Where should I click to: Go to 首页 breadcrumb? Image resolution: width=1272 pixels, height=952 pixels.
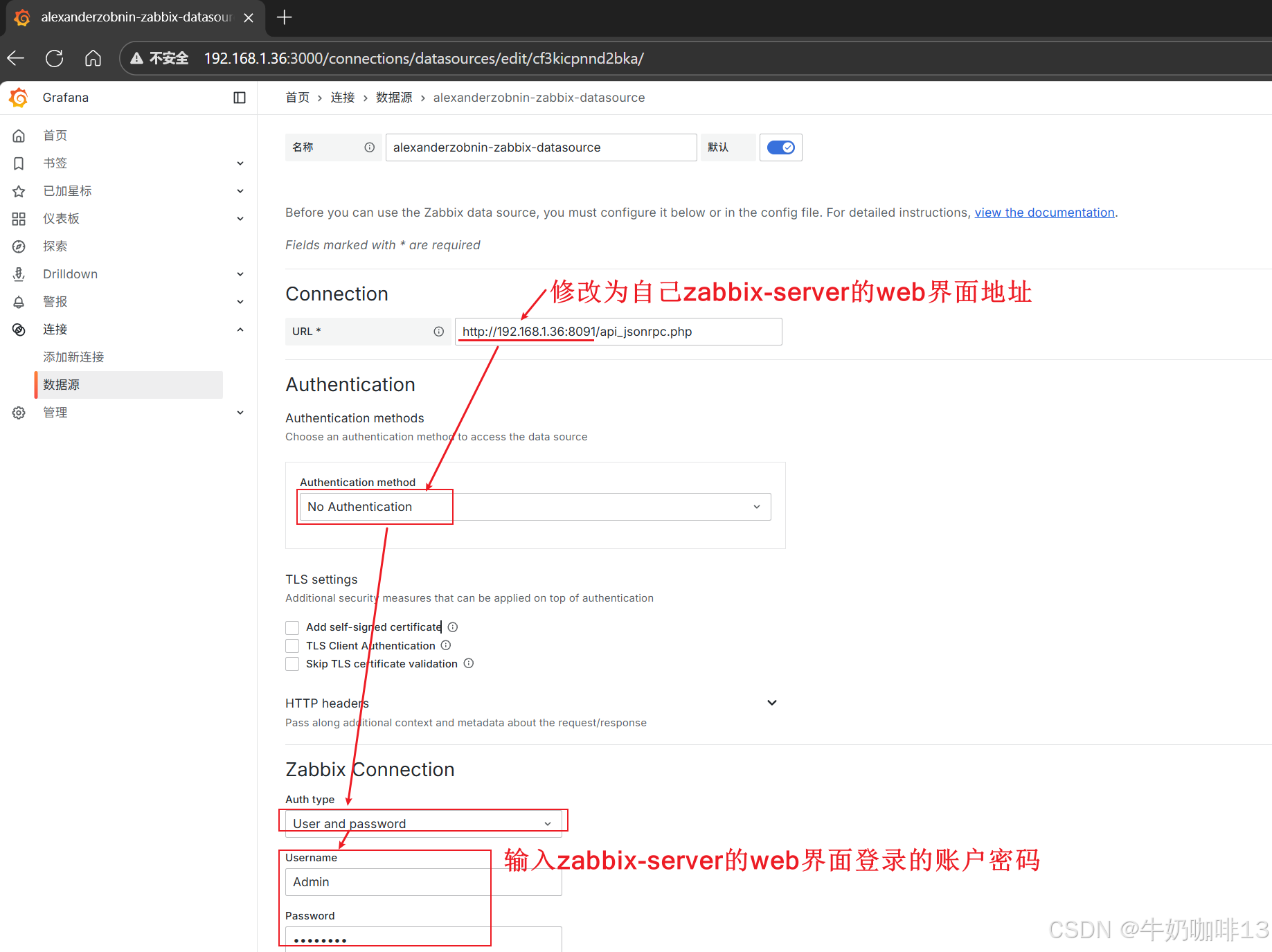coord(298,98)
